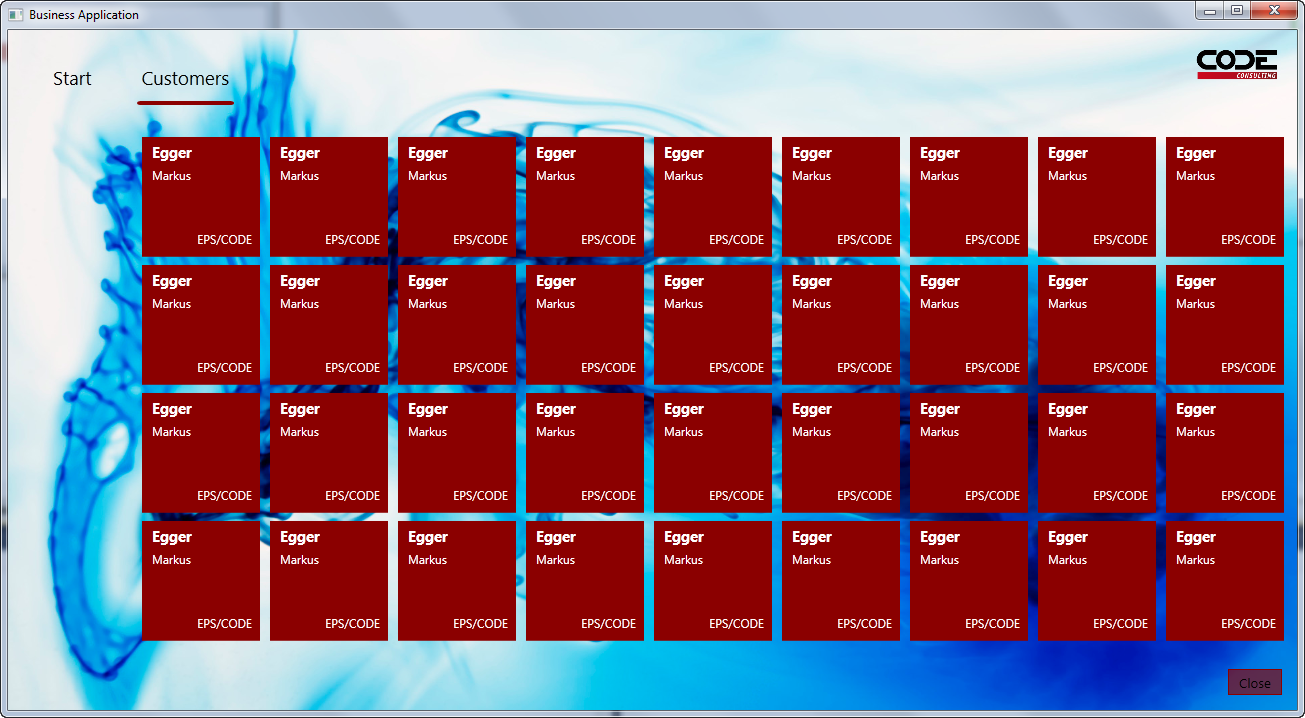Click the CODE Consulting logo
Viewport: 1305px width, 718px height.
(1237, 64)
